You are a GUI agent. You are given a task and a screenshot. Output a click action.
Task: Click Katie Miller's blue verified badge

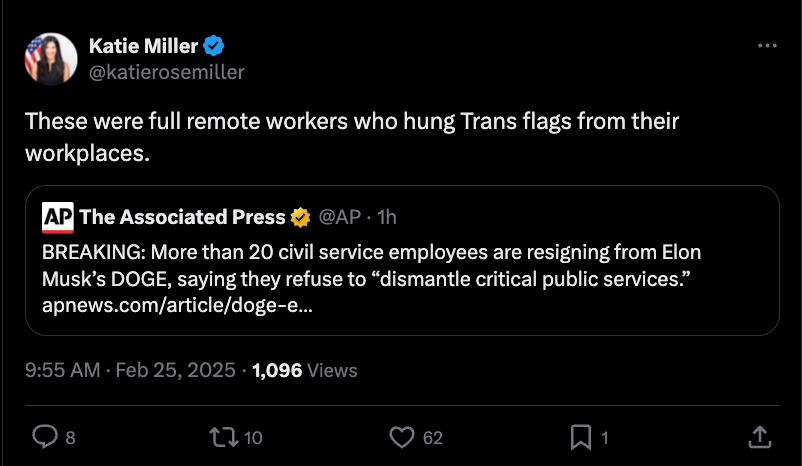tap(213, 46)
